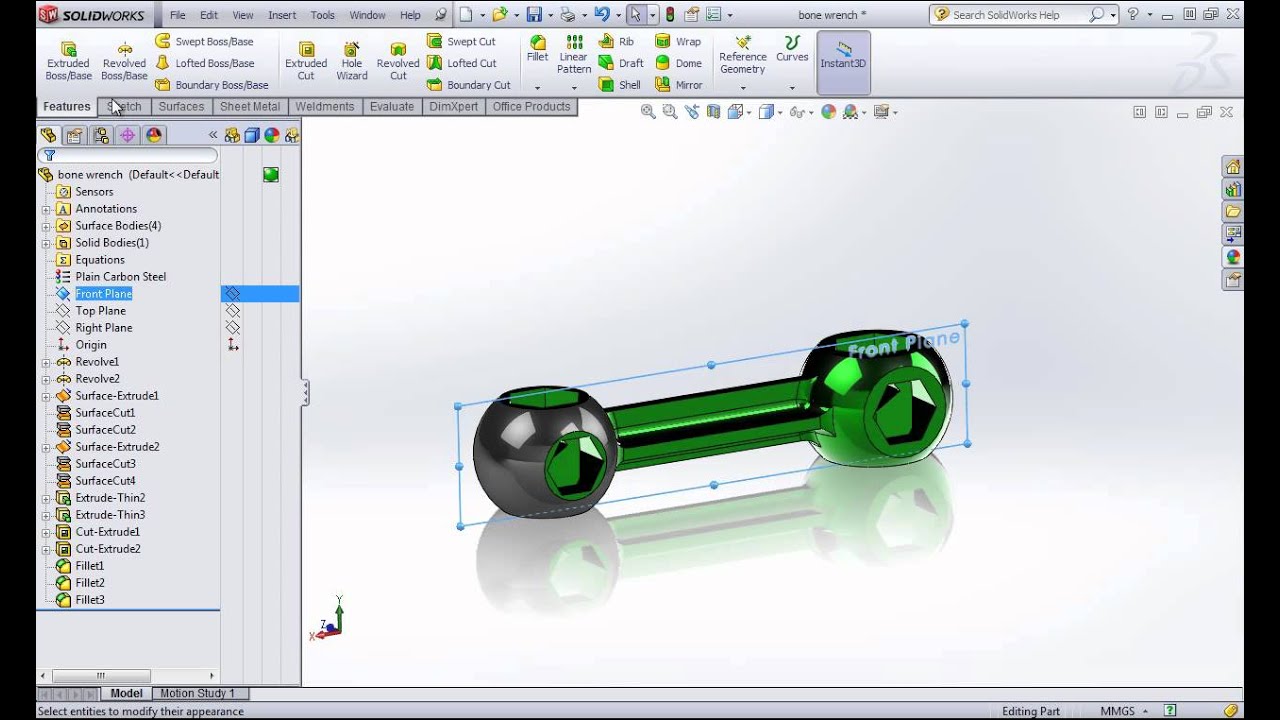This screenshot has height=720, width=1280.
Task: Click the Wrap feature tool
Action: coord(678,41)
